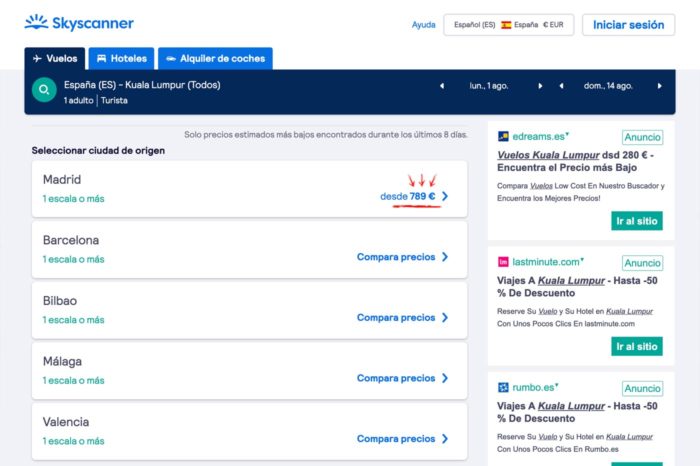The height and width of the screenshot is (466, 700).
Task: Go to next departure date after lun., 1 ago.
Action: coord(540,86)
